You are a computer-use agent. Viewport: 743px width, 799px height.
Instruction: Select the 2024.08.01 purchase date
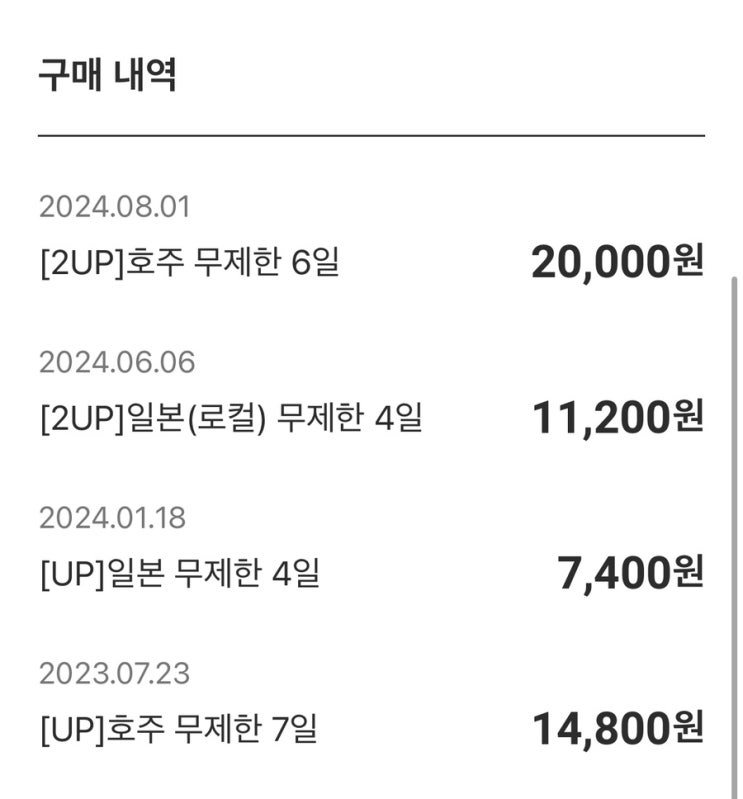(114, 207)
